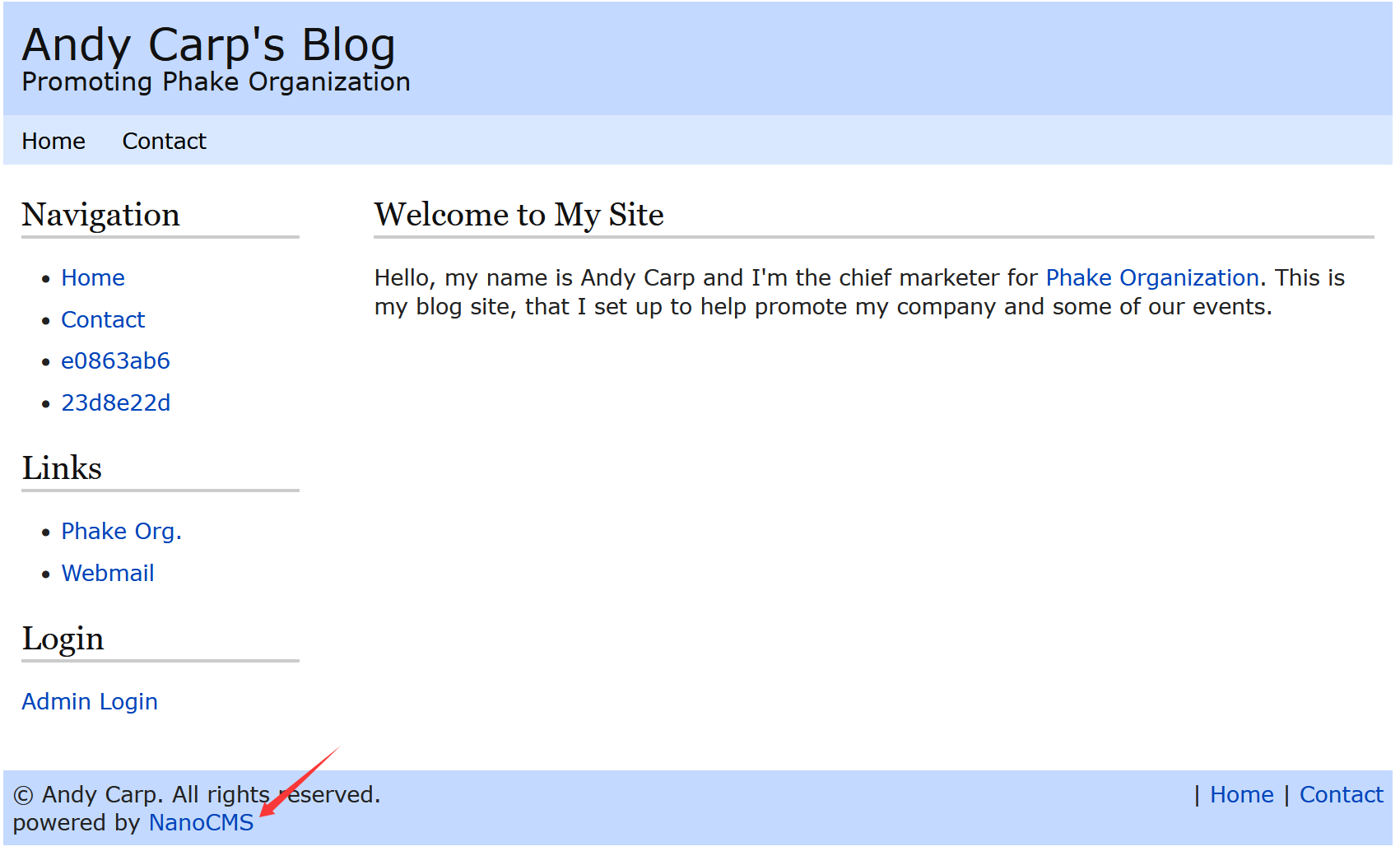Click the Andy Carp's Blog site title
The height and width of the screenshot is (851, 1400).
click(209, 45)
